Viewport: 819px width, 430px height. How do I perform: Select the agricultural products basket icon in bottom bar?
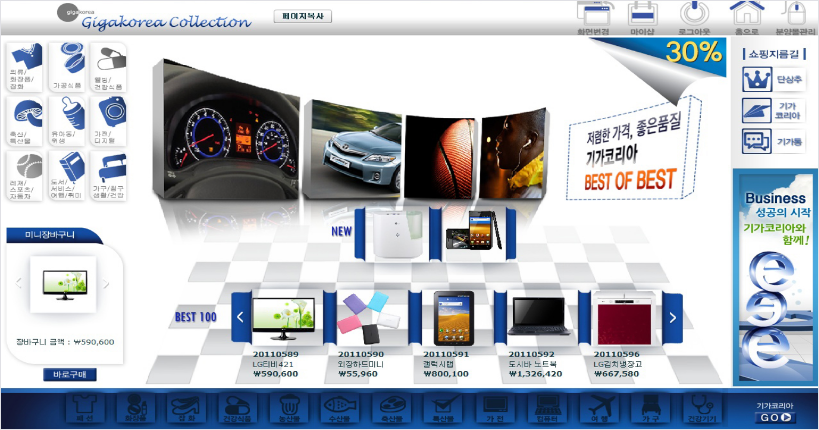289,409
